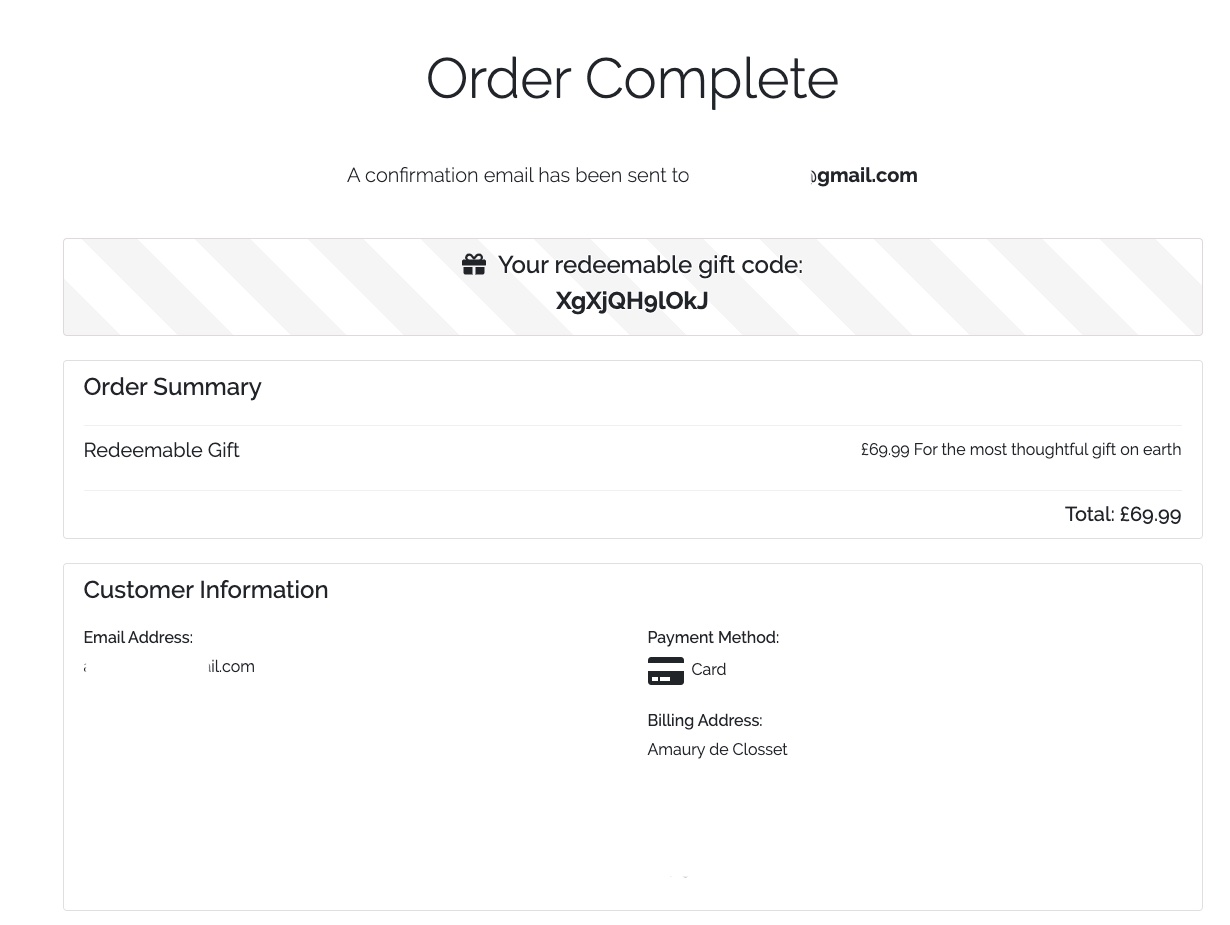
Task: Click the Email Address label
Action: coord(138,638)
